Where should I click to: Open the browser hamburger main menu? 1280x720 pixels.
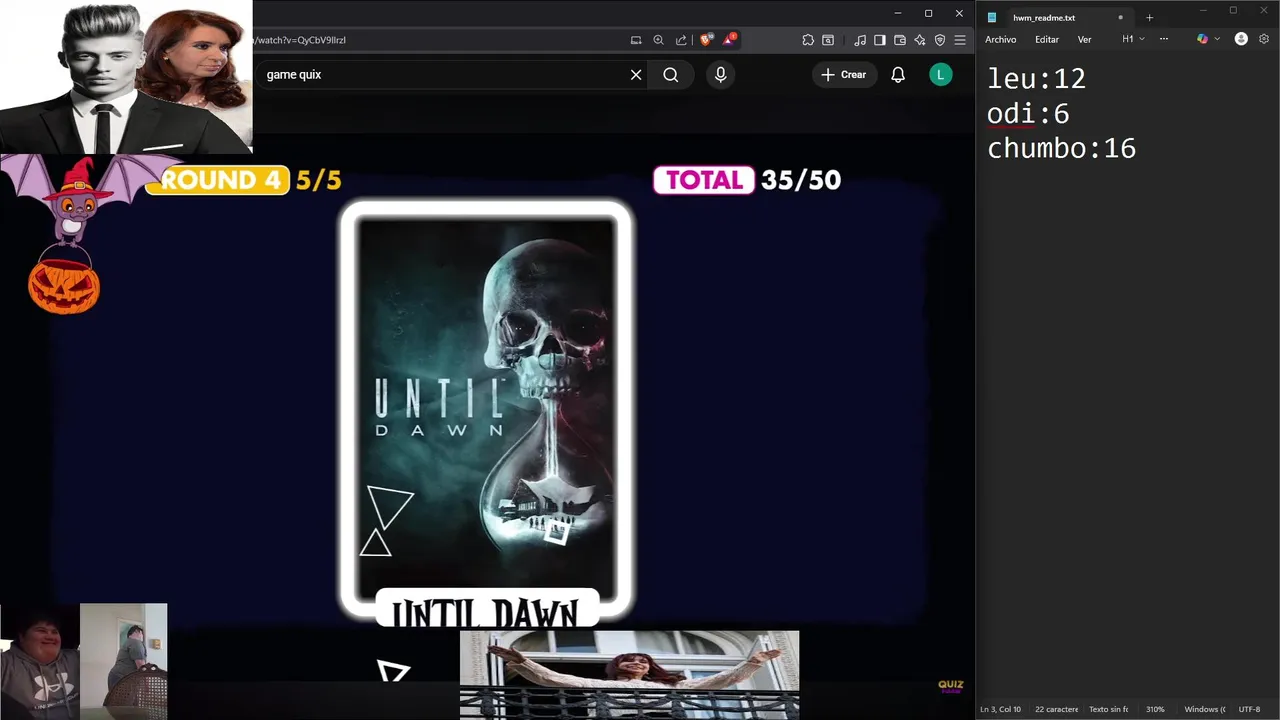(960, 40)
